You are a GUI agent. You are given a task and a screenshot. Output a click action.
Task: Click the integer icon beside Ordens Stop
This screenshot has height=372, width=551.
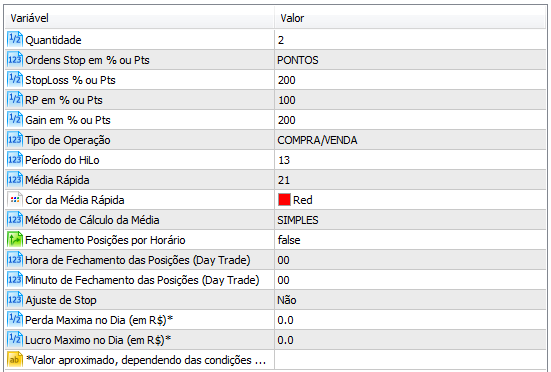click(15, 60)
